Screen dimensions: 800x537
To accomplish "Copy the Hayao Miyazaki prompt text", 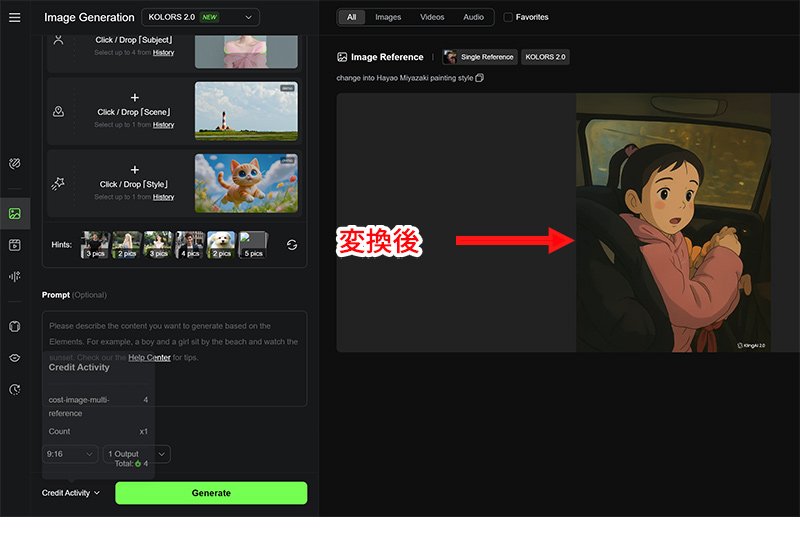I will point(480,78).
